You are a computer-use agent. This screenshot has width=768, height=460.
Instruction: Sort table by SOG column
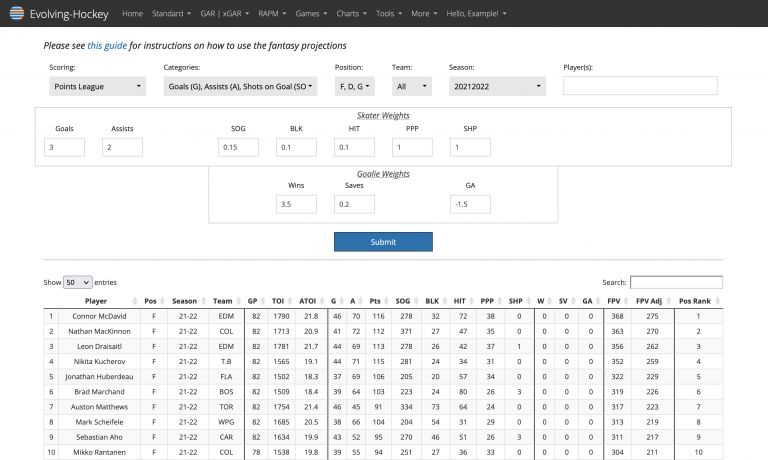[x=404, y=301]
